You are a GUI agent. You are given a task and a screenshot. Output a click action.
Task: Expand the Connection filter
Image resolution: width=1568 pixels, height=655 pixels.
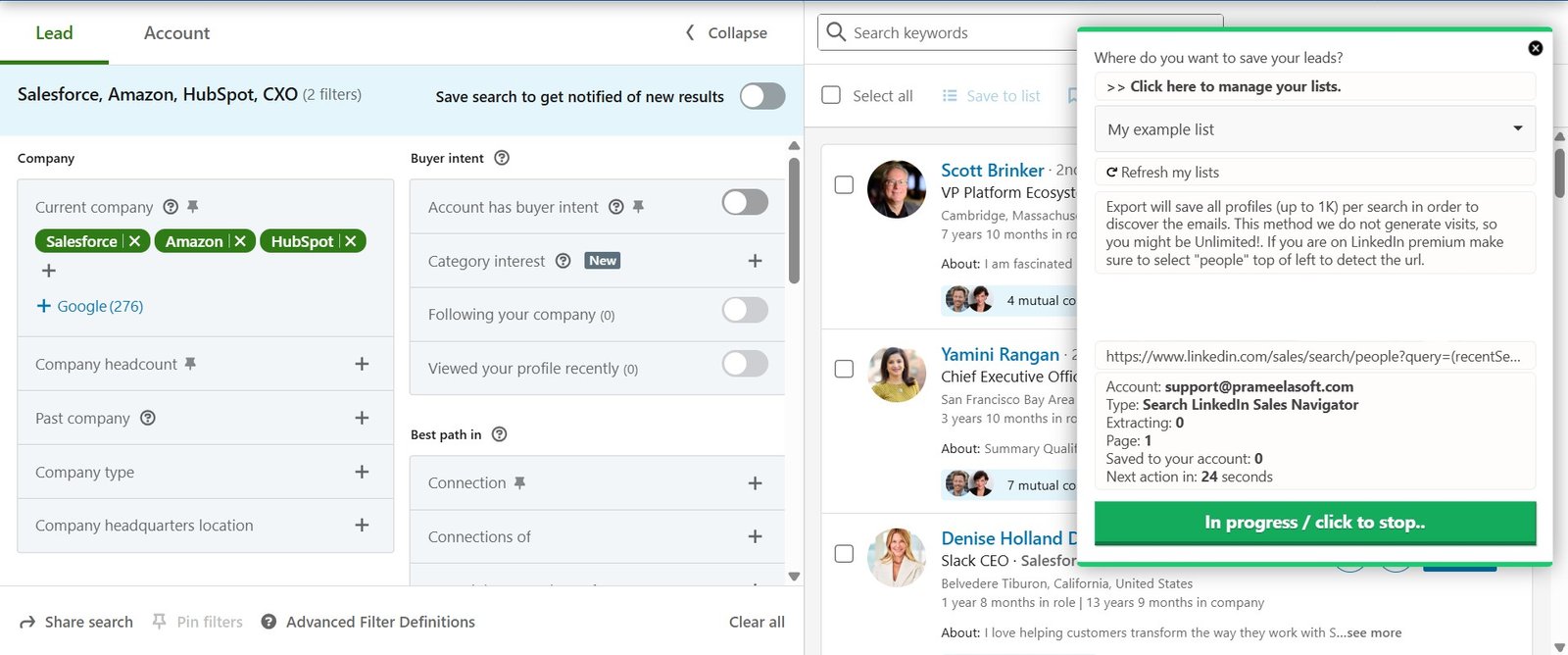click(x=755, y=483)
